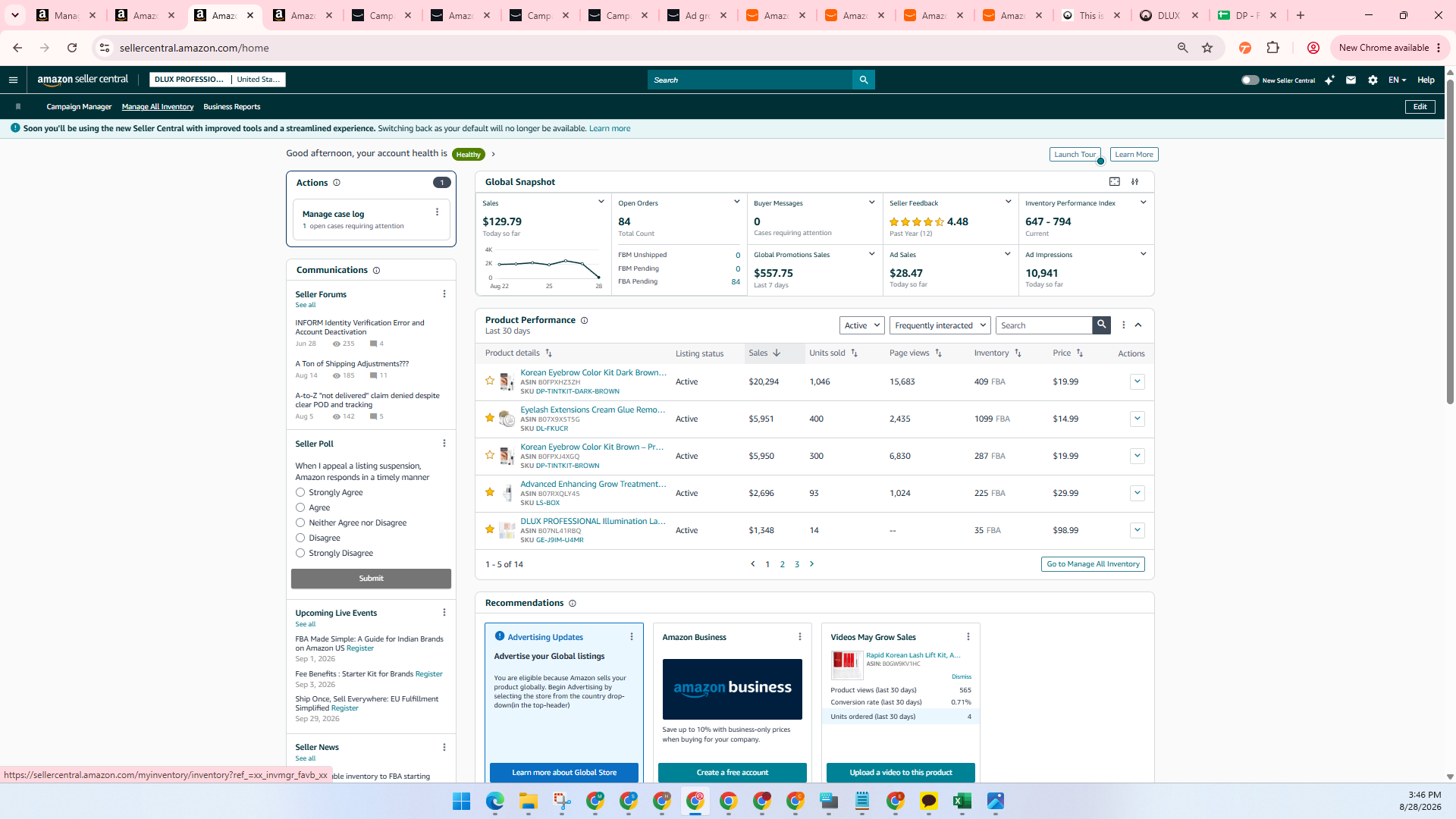Toggle star for Korean Eyebrow Kit Brown
This screenshot has height=819, width=1456.
(x=490, y=455)
